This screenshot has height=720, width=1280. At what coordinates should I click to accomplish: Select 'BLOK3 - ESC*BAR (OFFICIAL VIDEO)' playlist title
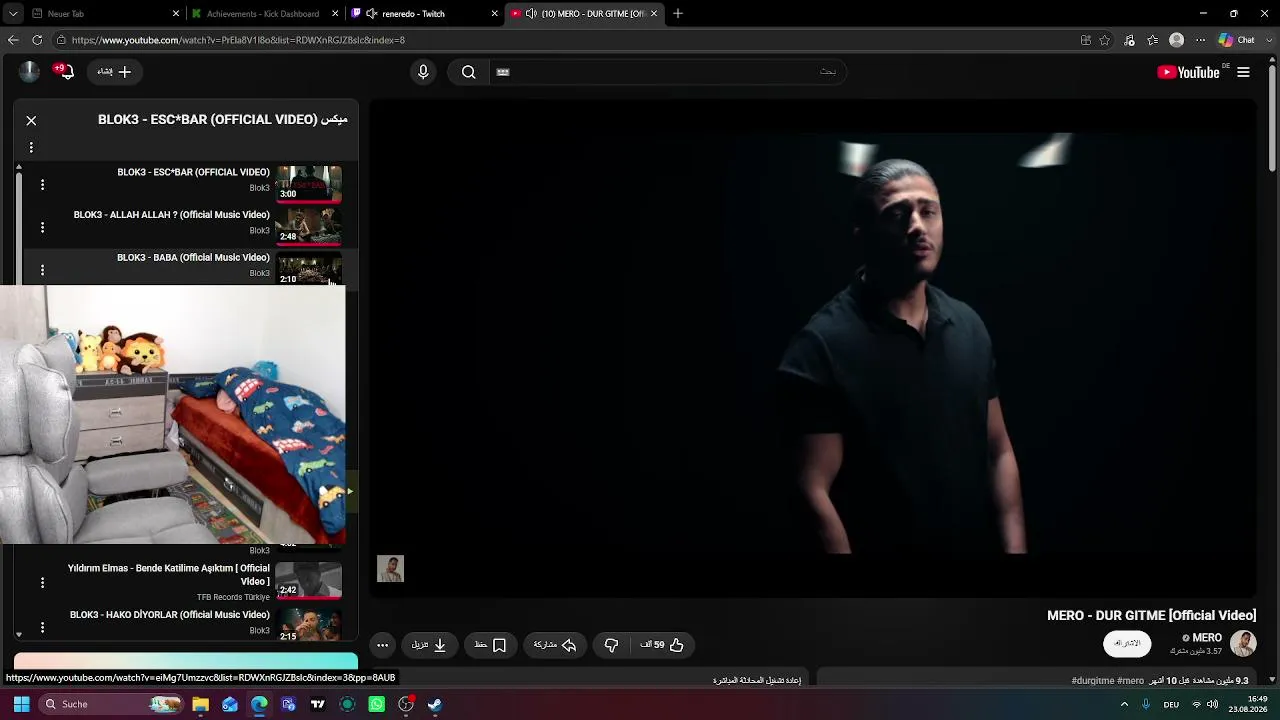click(x=193, y=172)
